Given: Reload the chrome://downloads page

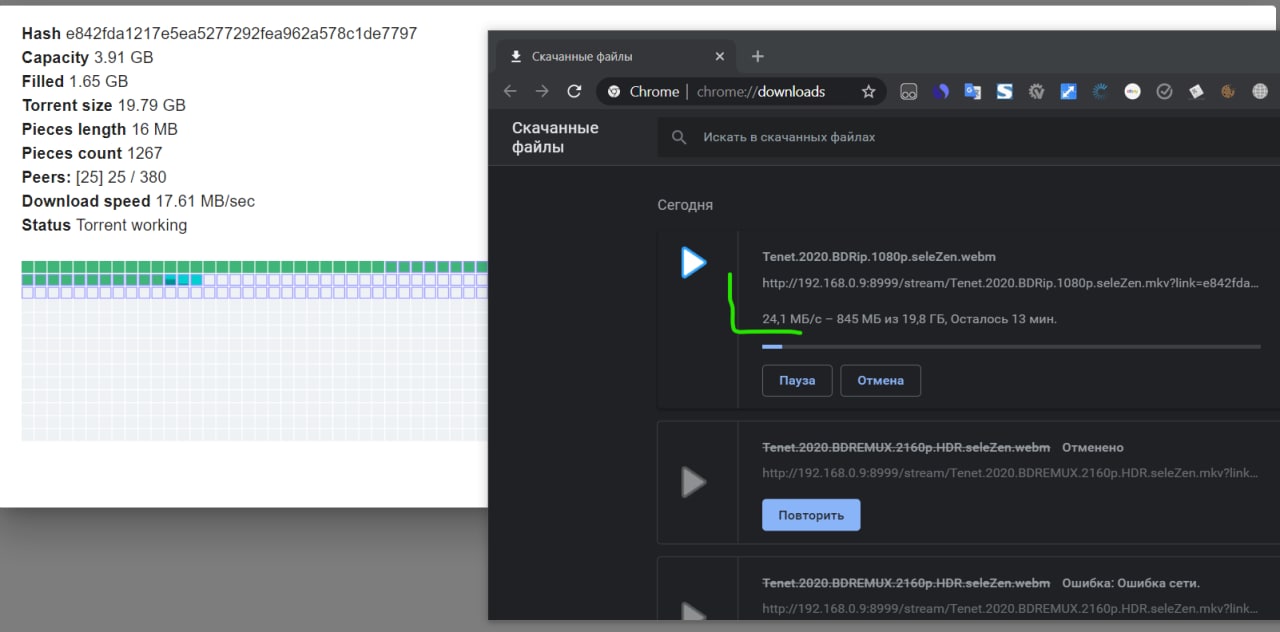Looking at the screenshot, I should click(x=574, y=91).
